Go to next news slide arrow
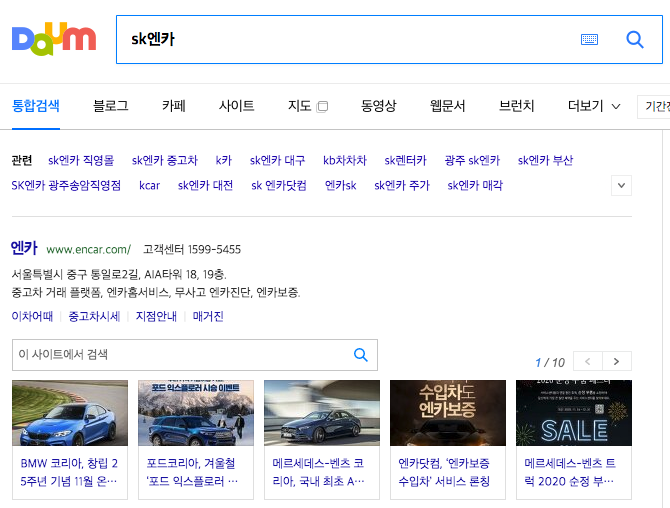The height and width of the screenshot is (508, 670). tap(617, 361)
